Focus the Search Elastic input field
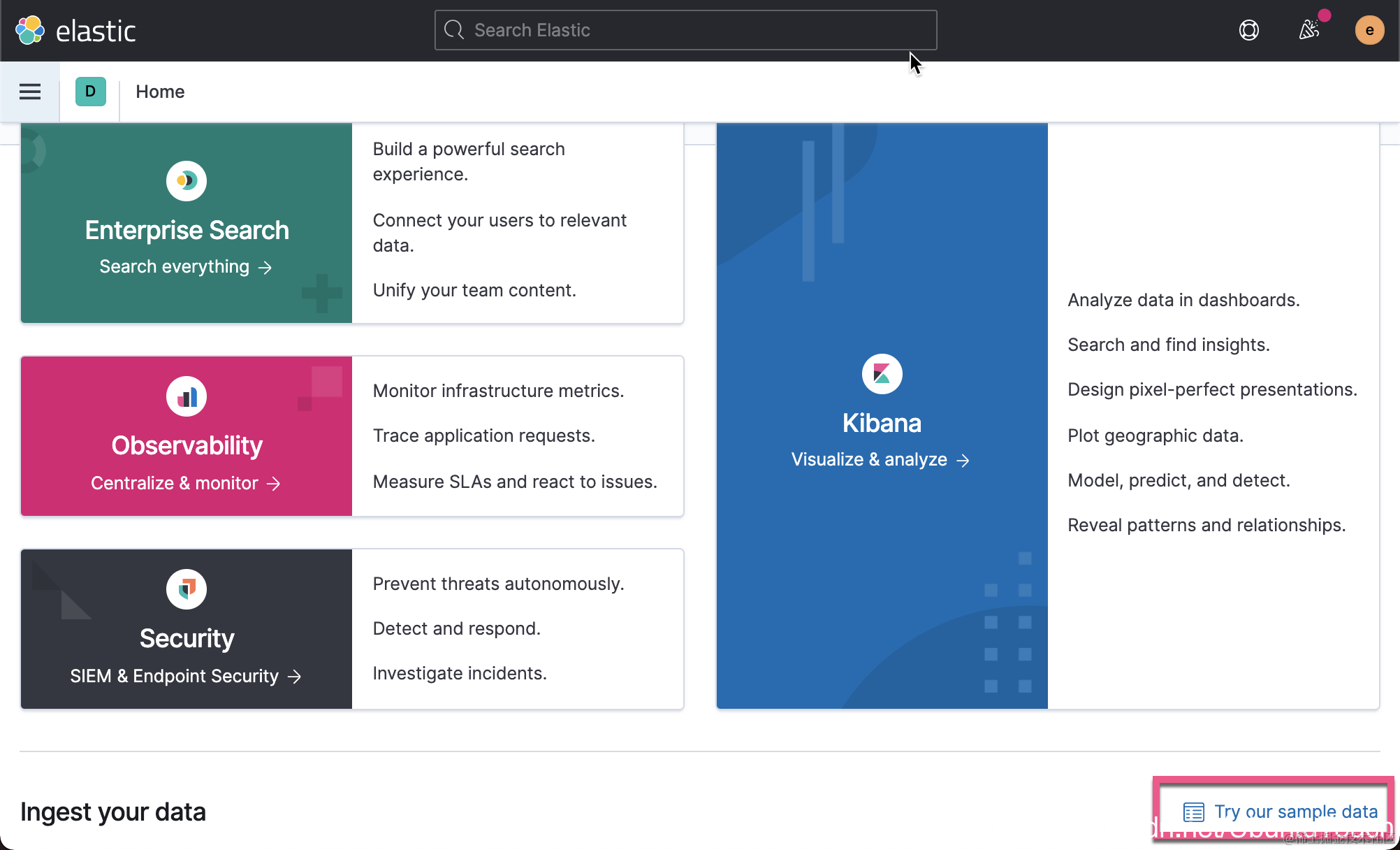 tap(685, 30)
